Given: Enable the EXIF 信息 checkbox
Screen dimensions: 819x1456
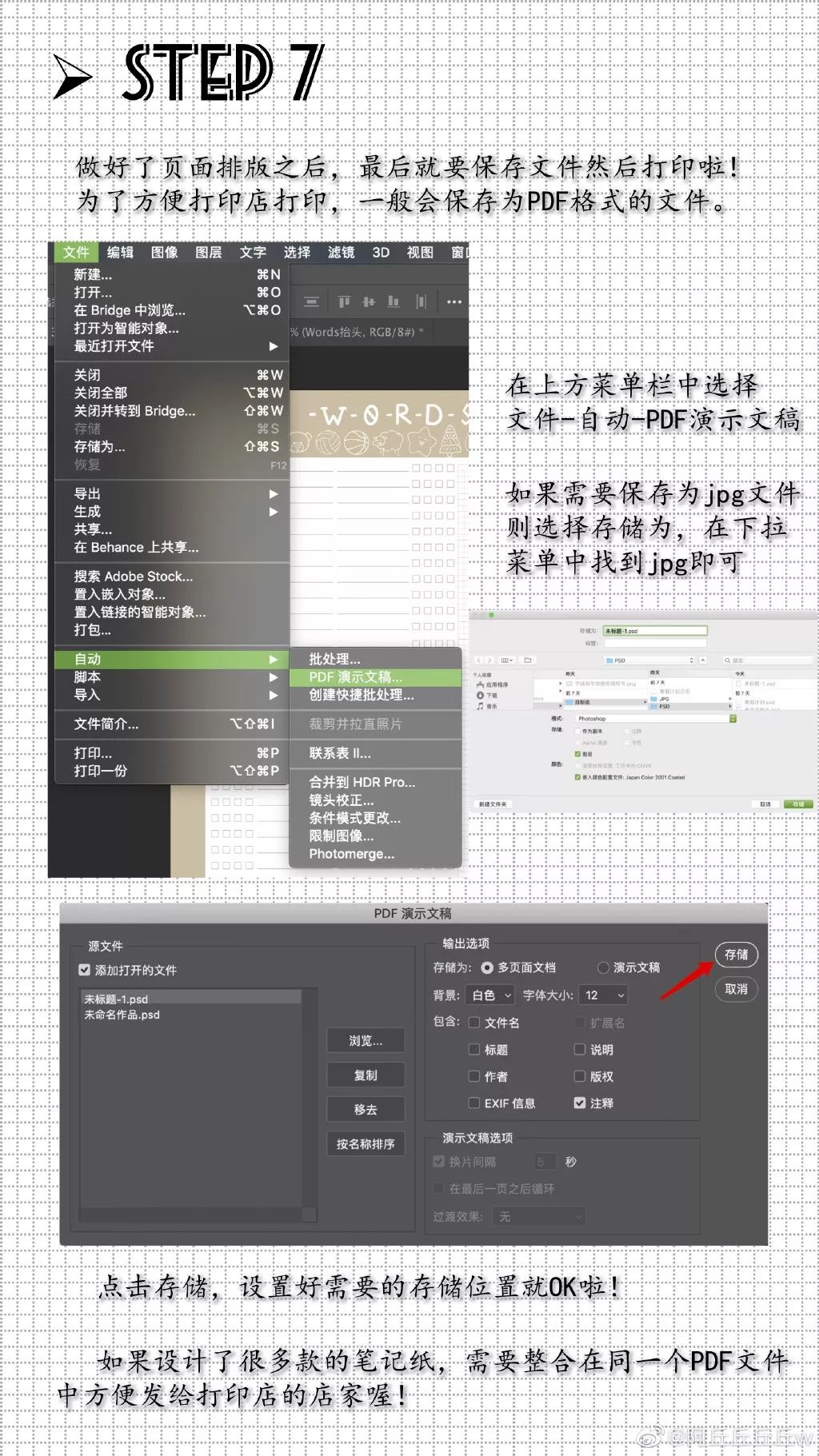Looking at the screenshot, I should coord(473,1103).
